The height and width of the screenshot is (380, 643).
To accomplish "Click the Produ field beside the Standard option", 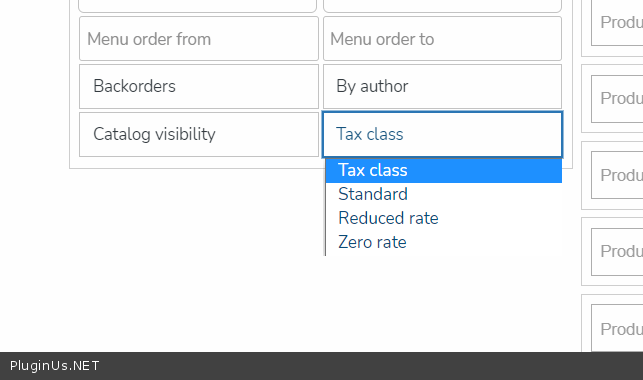I will coord(617,175).
